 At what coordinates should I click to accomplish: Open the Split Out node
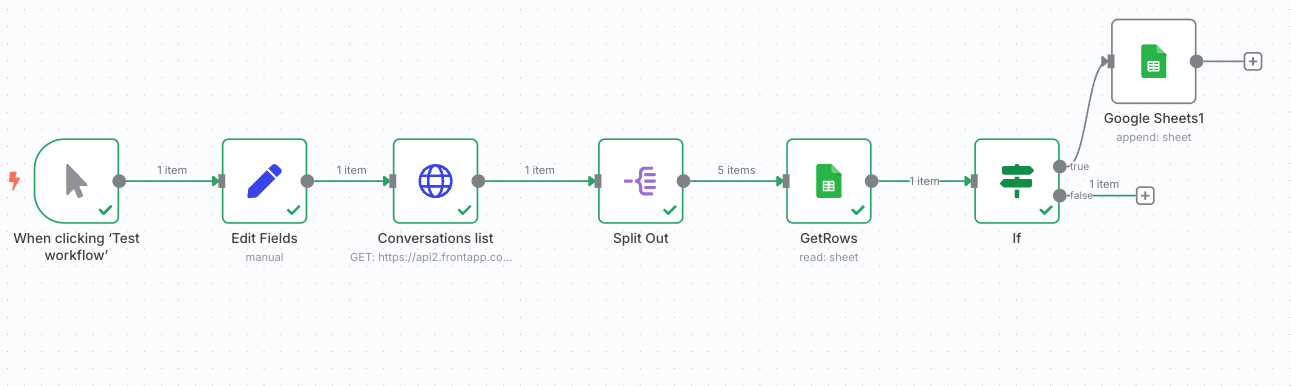[x=640, y=181]
